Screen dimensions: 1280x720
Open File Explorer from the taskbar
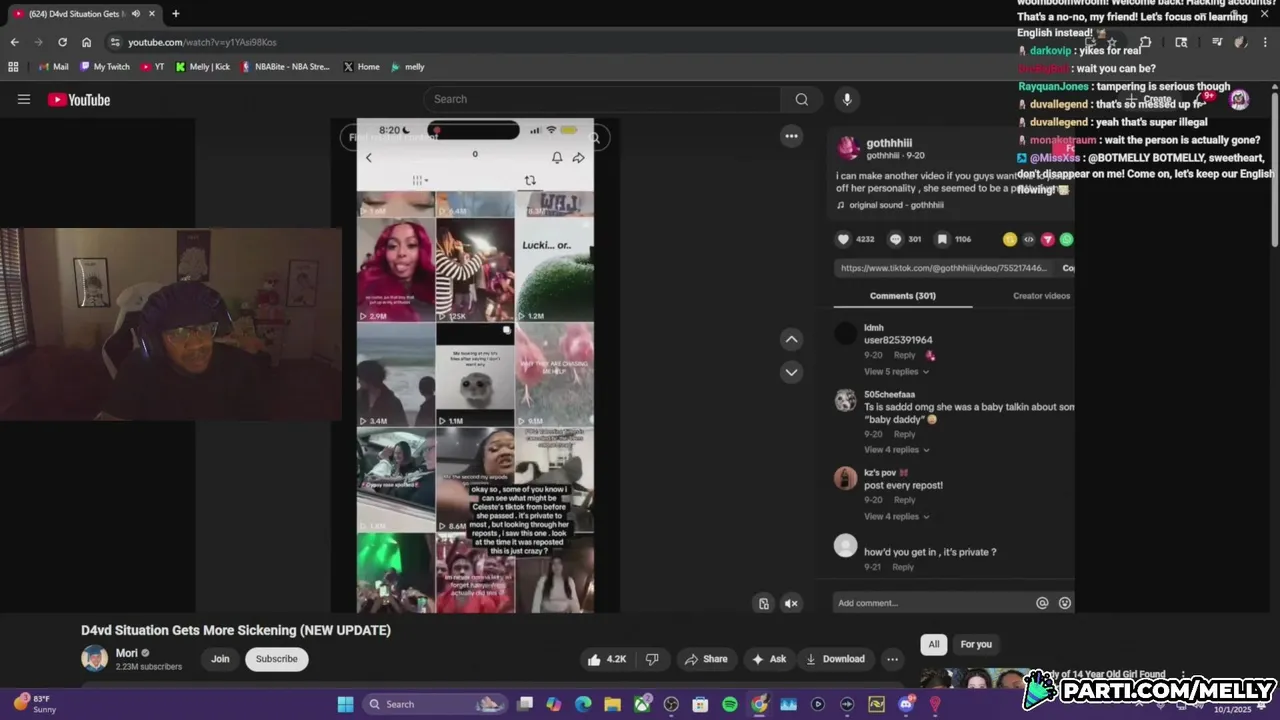point(612,704)
